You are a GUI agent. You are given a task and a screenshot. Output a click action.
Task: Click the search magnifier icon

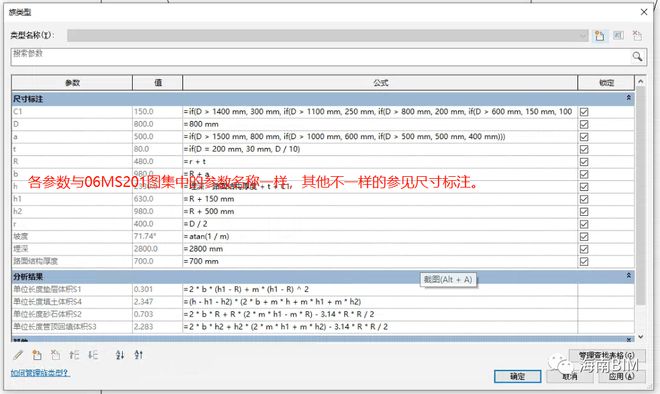pos(637,56)
